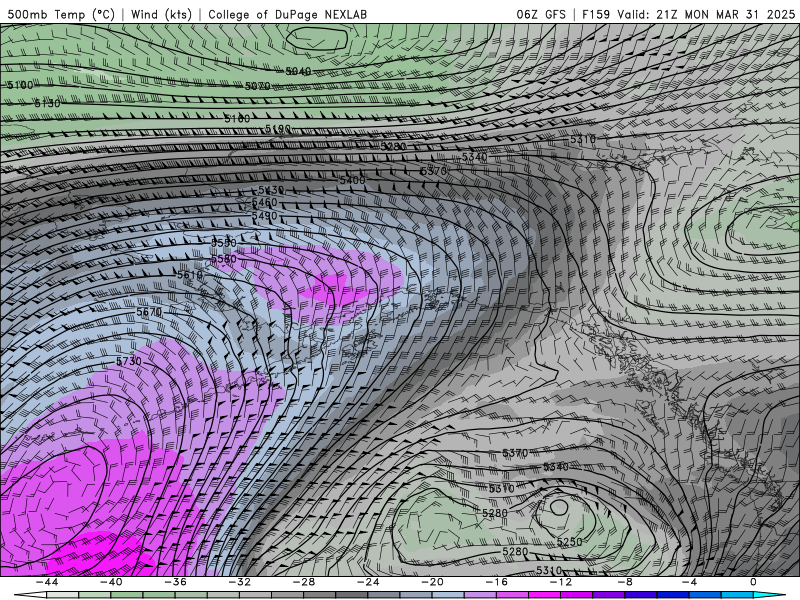Click the "500mb Temp (°C)" title text
This screenshot has width=800, height=600.
pos(61,14)
